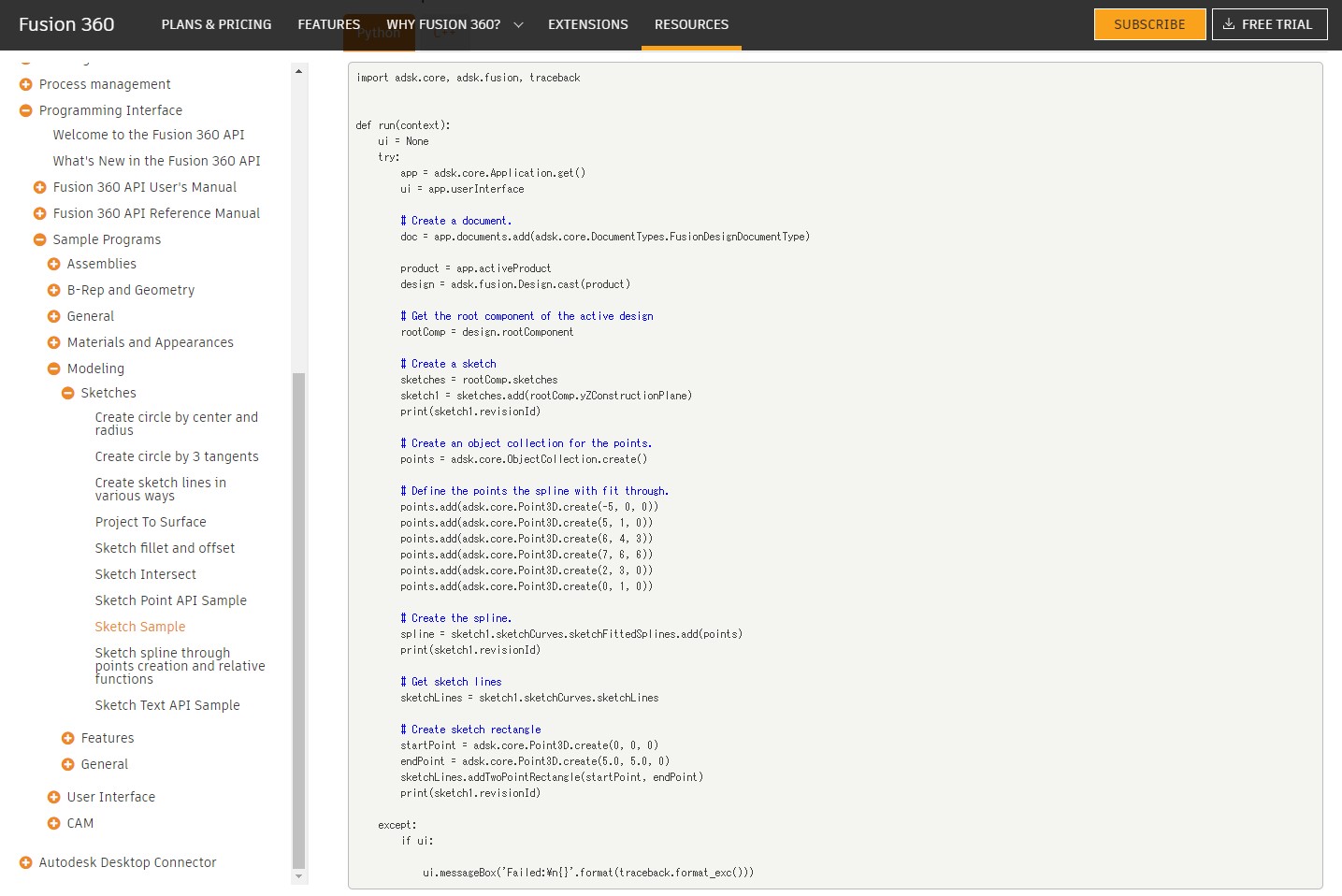
Task: Click the download icon on Free Trial button
Action: (1228, 24)
